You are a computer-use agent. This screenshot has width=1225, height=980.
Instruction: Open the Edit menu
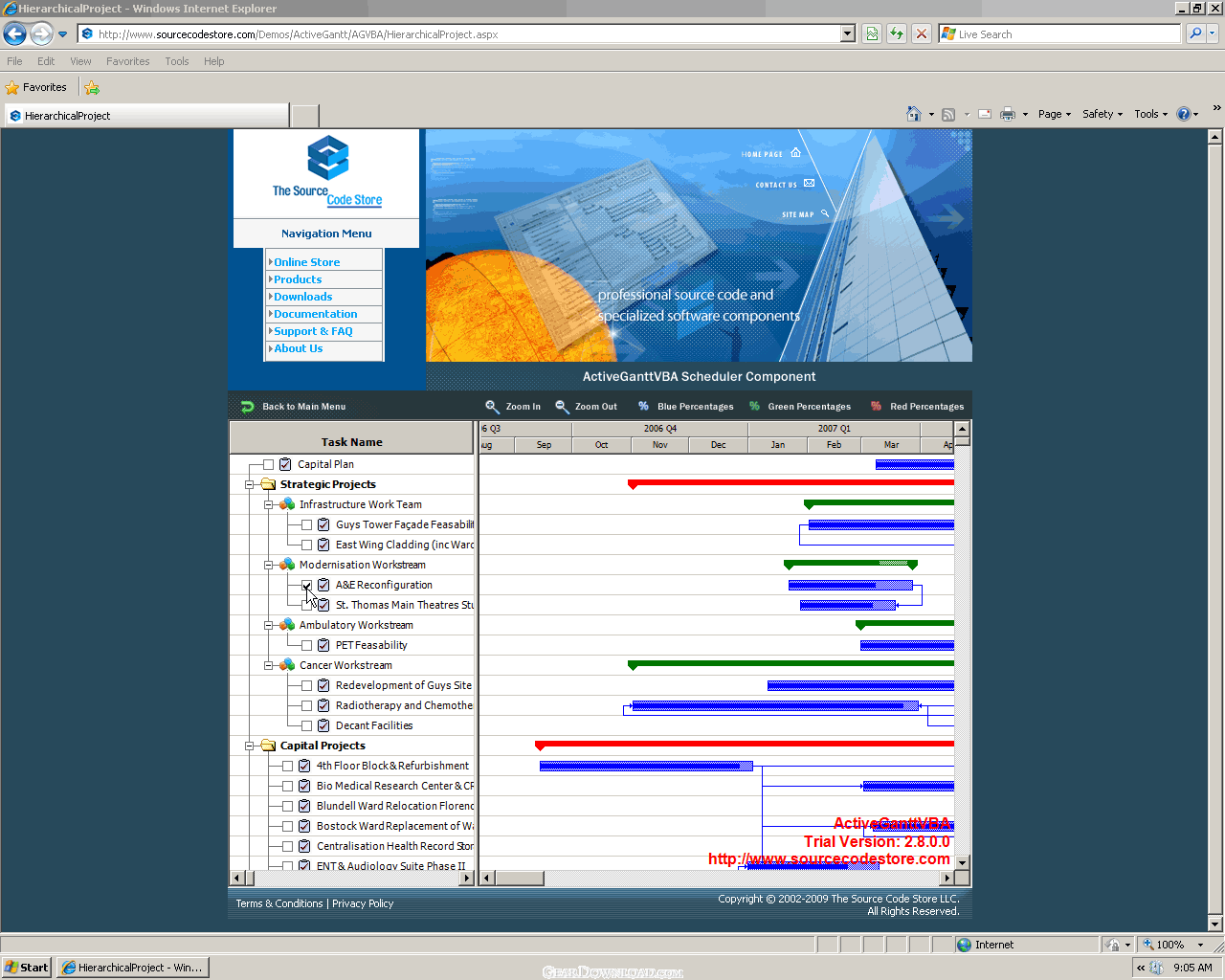click(x=46, y=61)
